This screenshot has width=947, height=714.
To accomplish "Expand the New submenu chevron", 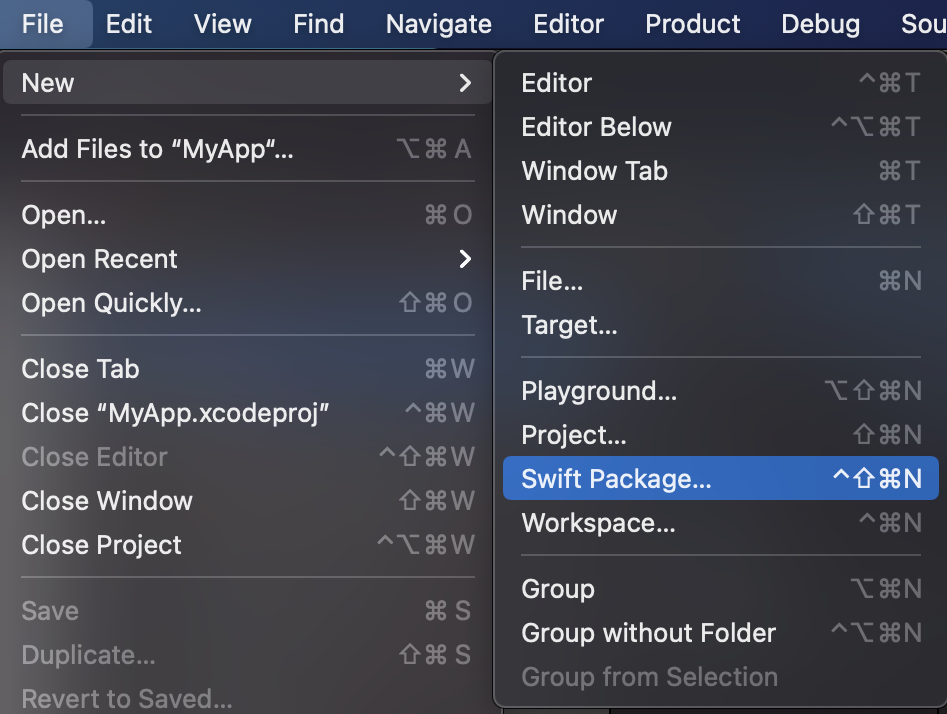I will 464,83.
